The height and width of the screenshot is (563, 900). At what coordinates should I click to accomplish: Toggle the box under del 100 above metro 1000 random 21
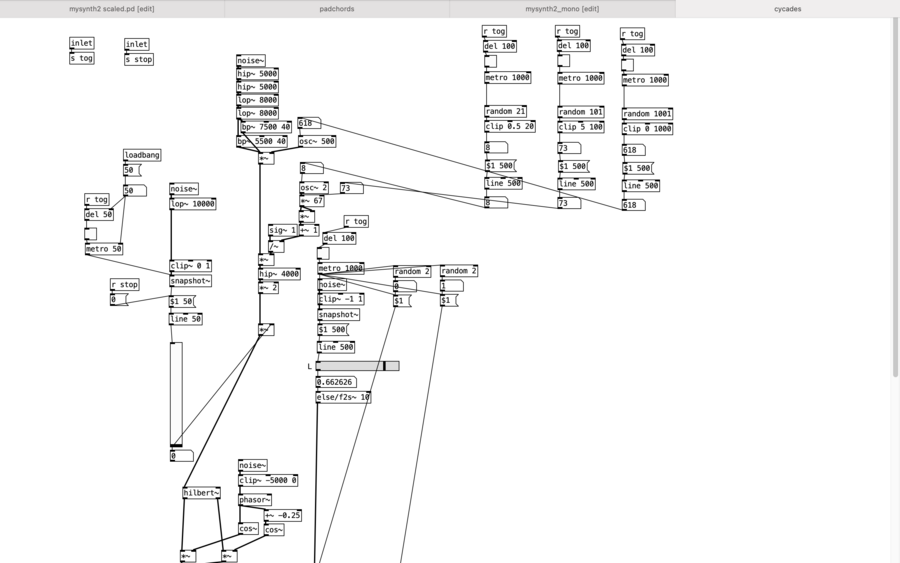[490, 61]
